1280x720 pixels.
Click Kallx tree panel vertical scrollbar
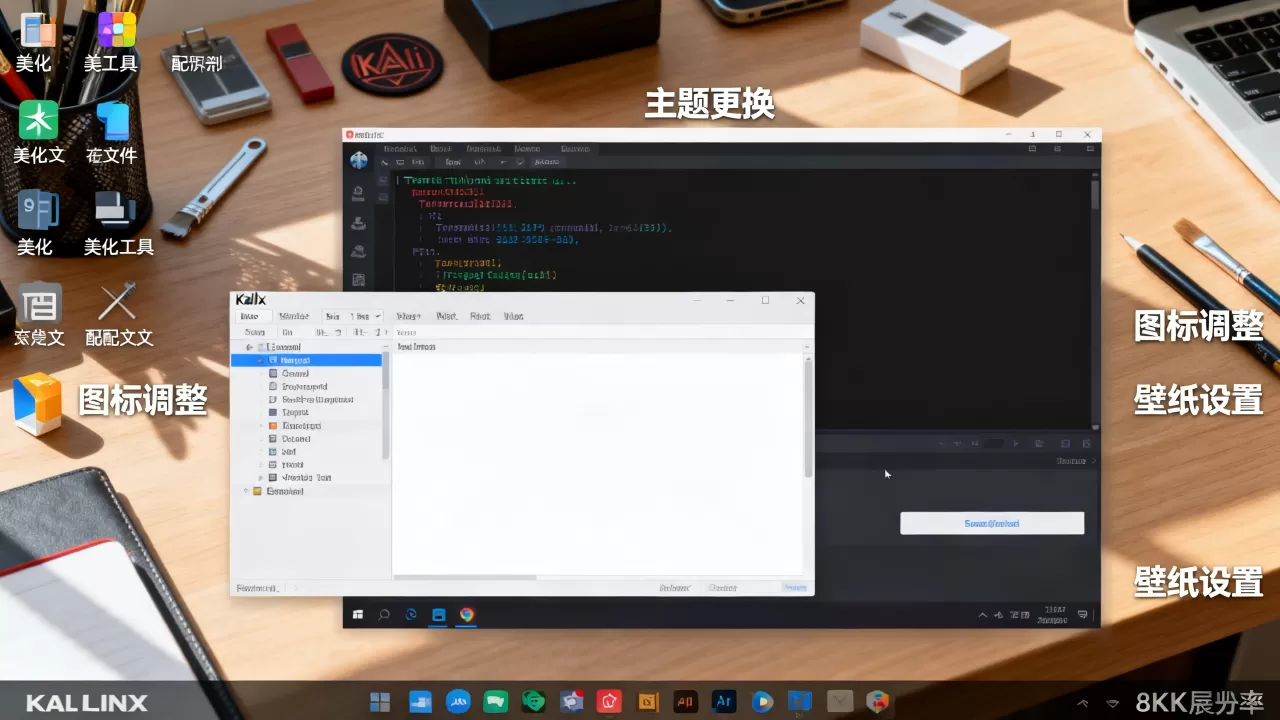pyautogui.click(x=386, y=405)
